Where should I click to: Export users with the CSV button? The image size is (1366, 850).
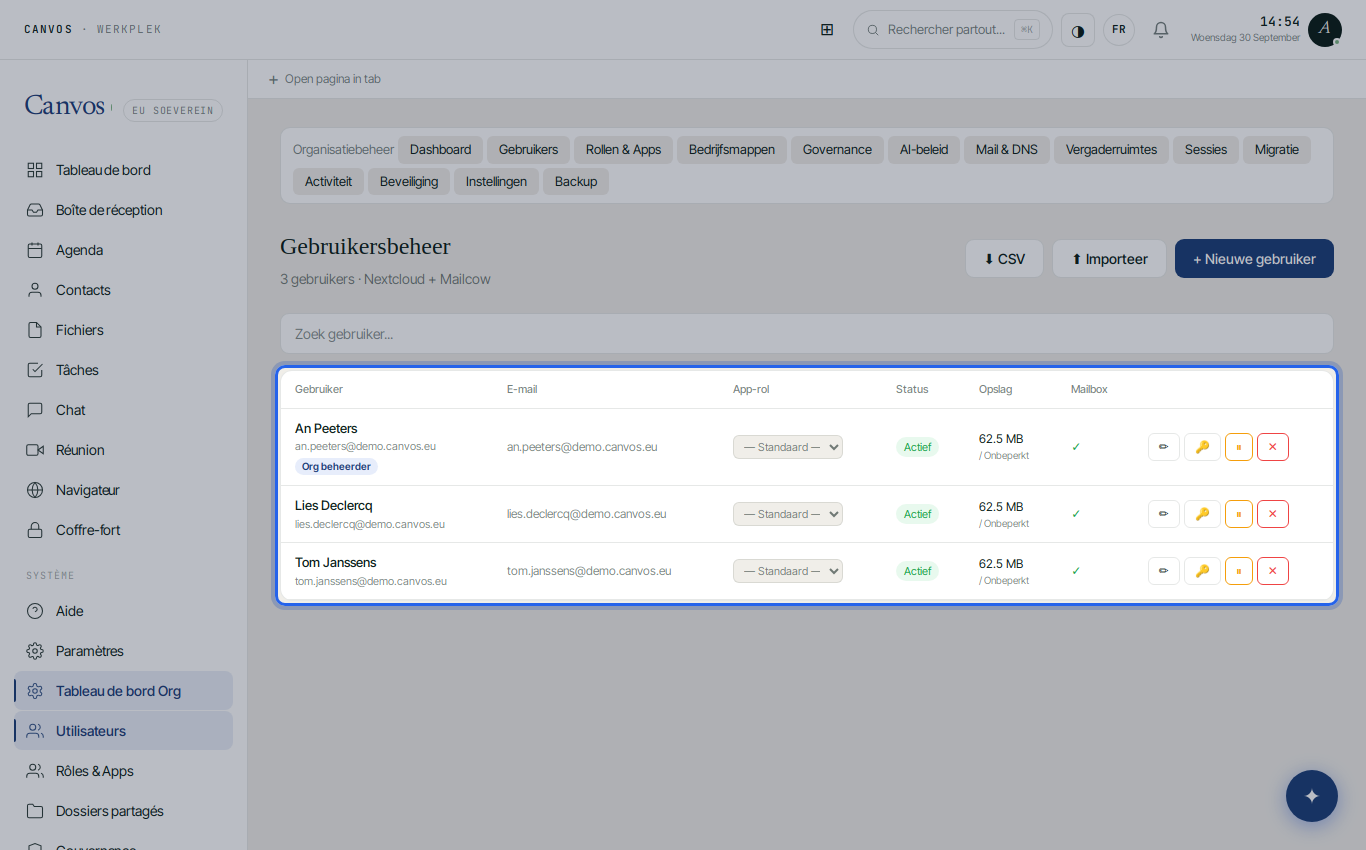pyautogui.click(x=1004, y=259)
